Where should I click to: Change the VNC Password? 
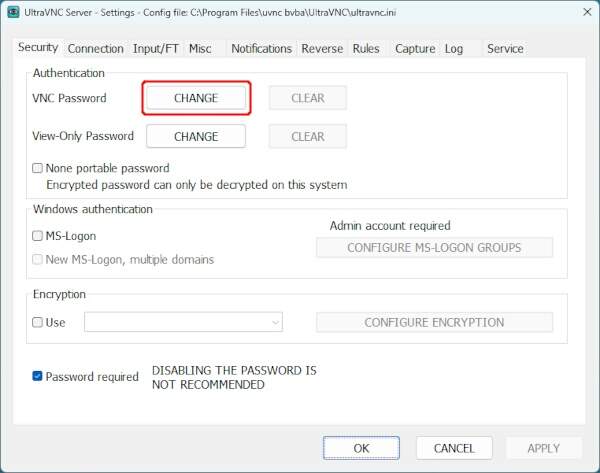196,98
